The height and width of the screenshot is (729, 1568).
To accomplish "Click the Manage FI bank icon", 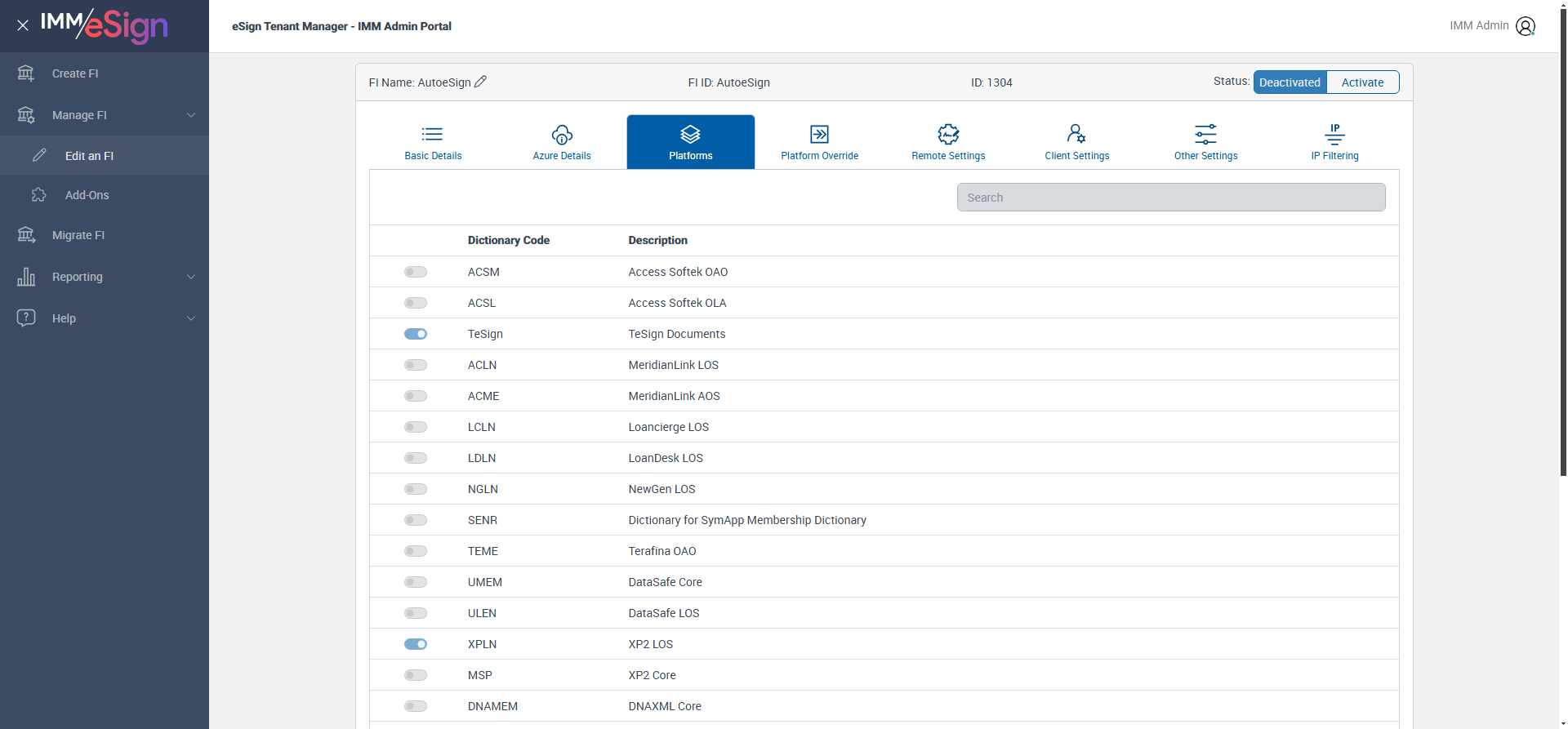I will [x=26, y=115].
